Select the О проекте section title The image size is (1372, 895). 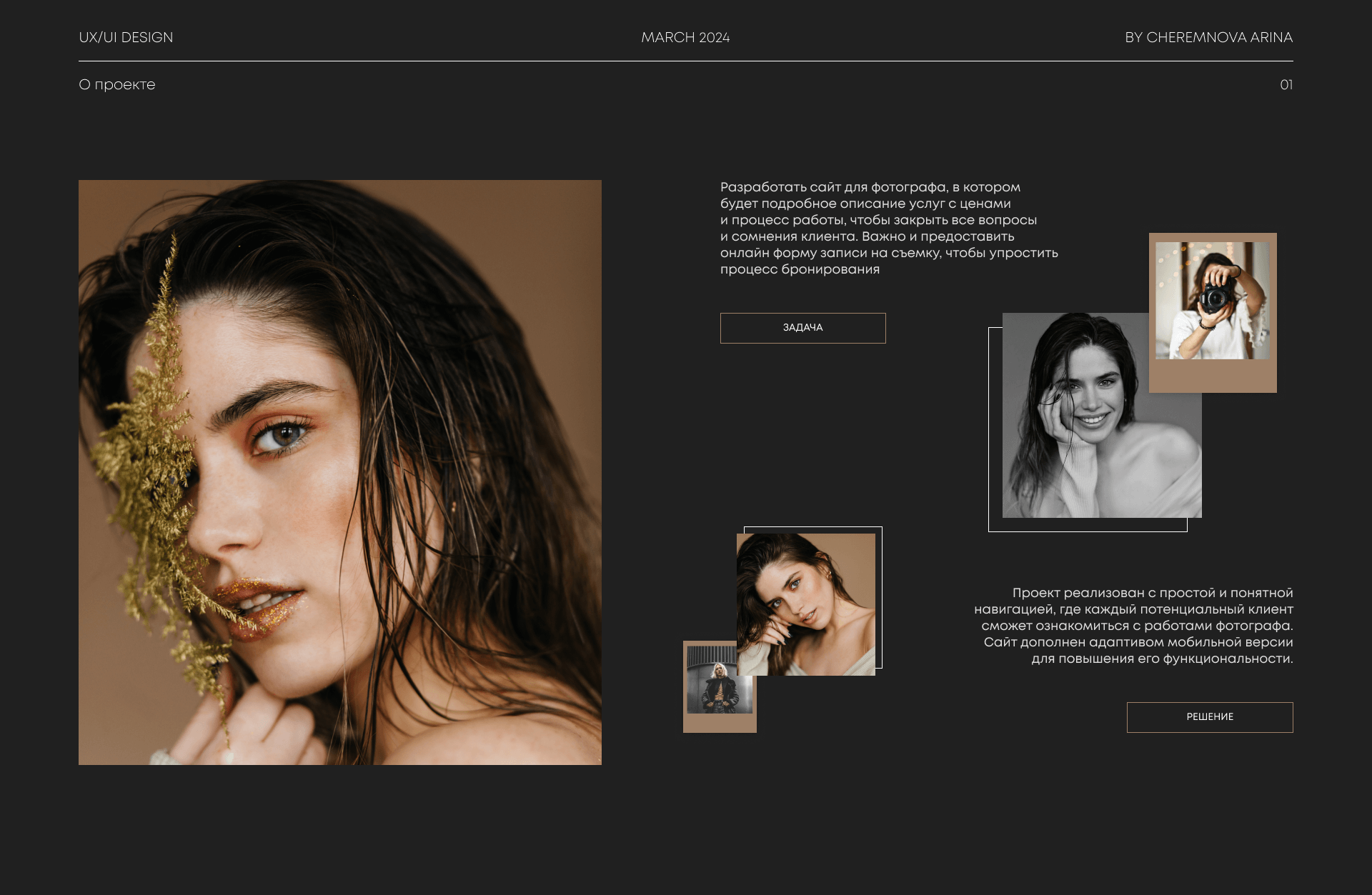(x=117, y=85)
